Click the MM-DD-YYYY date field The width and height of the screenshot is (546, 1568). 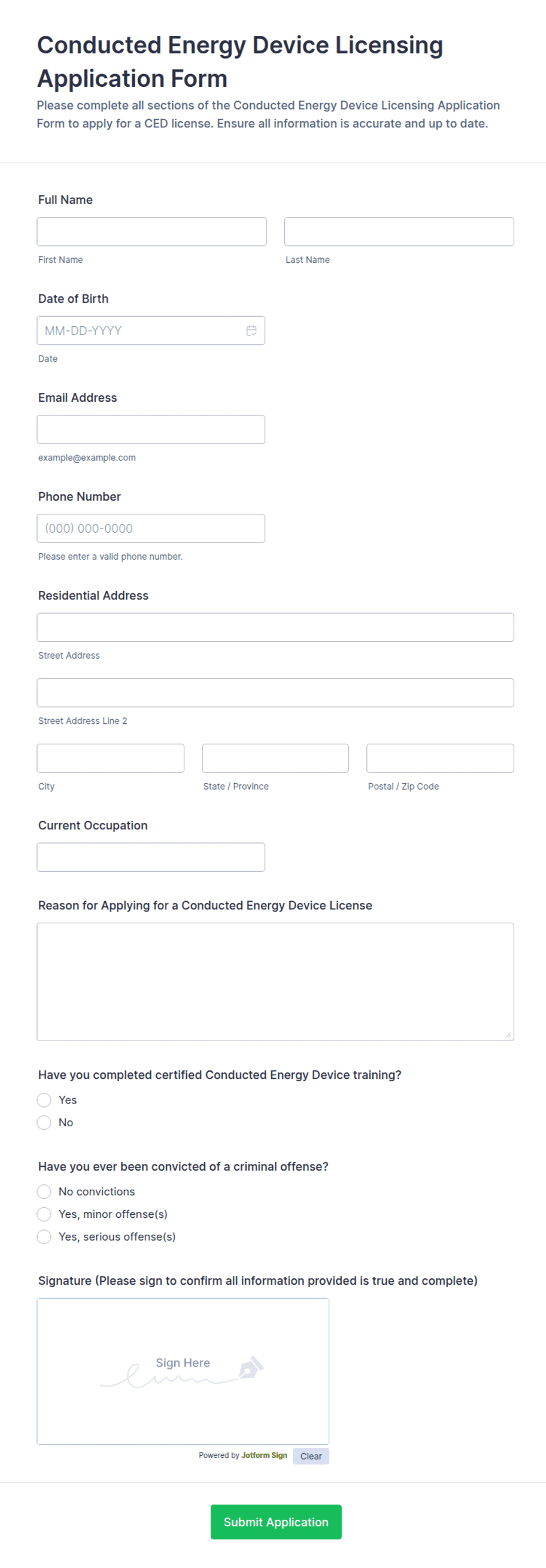coord(151,330)
